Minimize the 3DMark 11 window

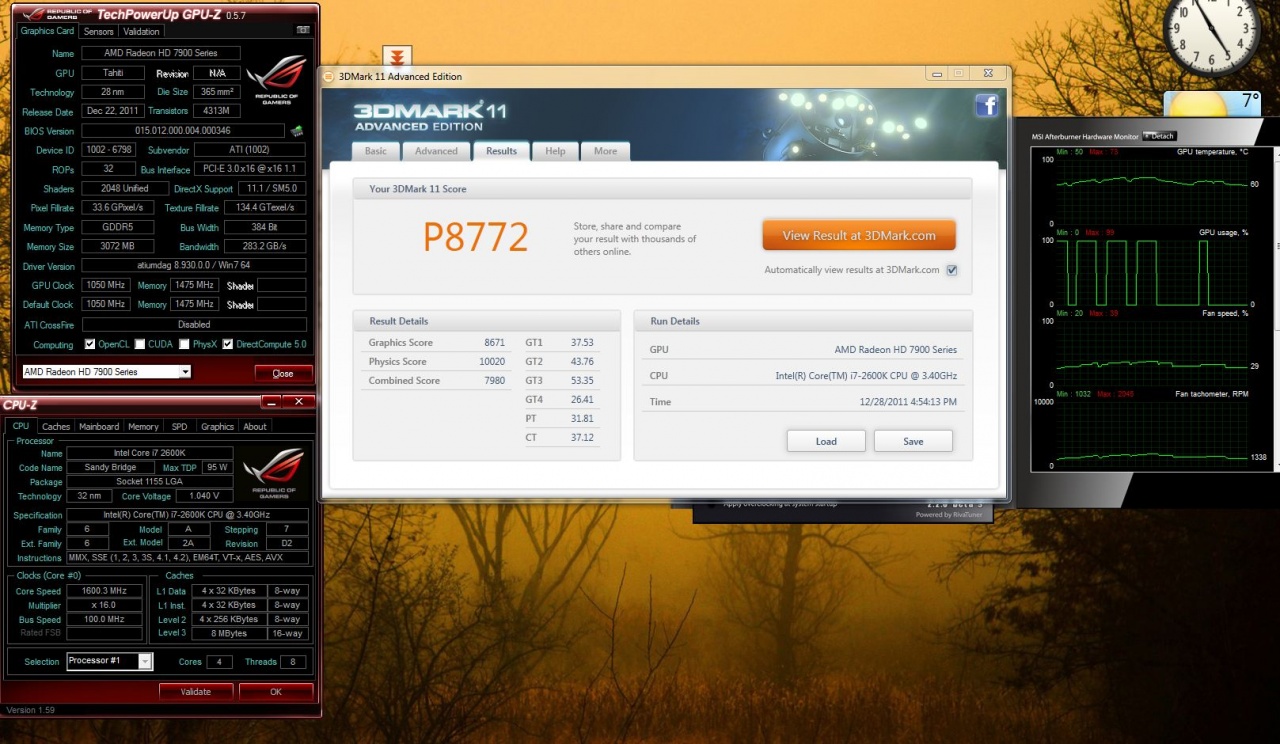coord(935,74)
